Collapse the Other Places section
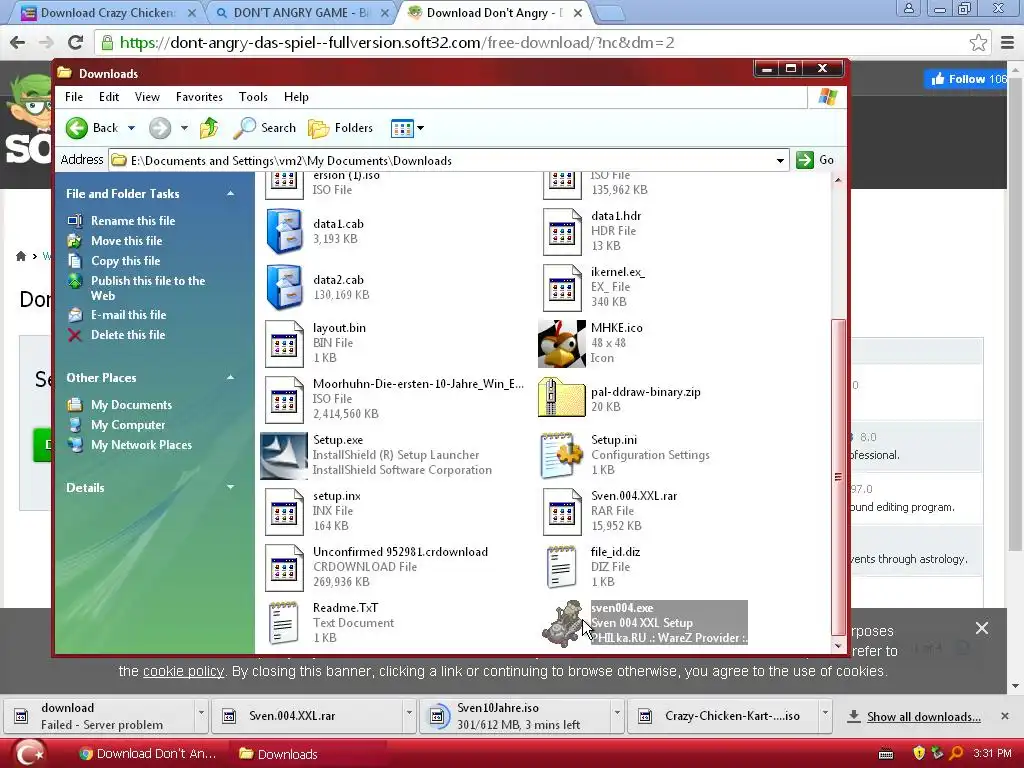The width and height of the screenshot is (1024, 768). pos(231,377)
